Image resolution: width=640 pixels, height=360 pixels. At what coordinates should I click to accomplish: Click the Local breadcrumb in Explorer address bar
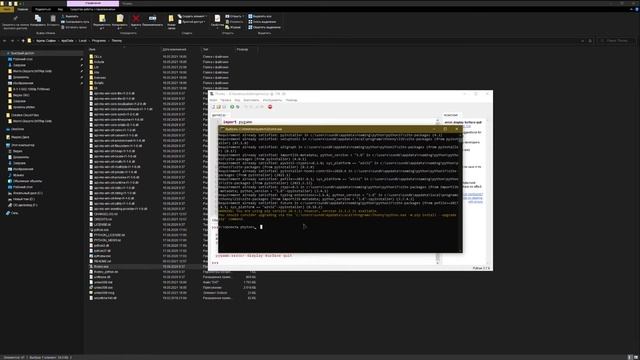83,41
